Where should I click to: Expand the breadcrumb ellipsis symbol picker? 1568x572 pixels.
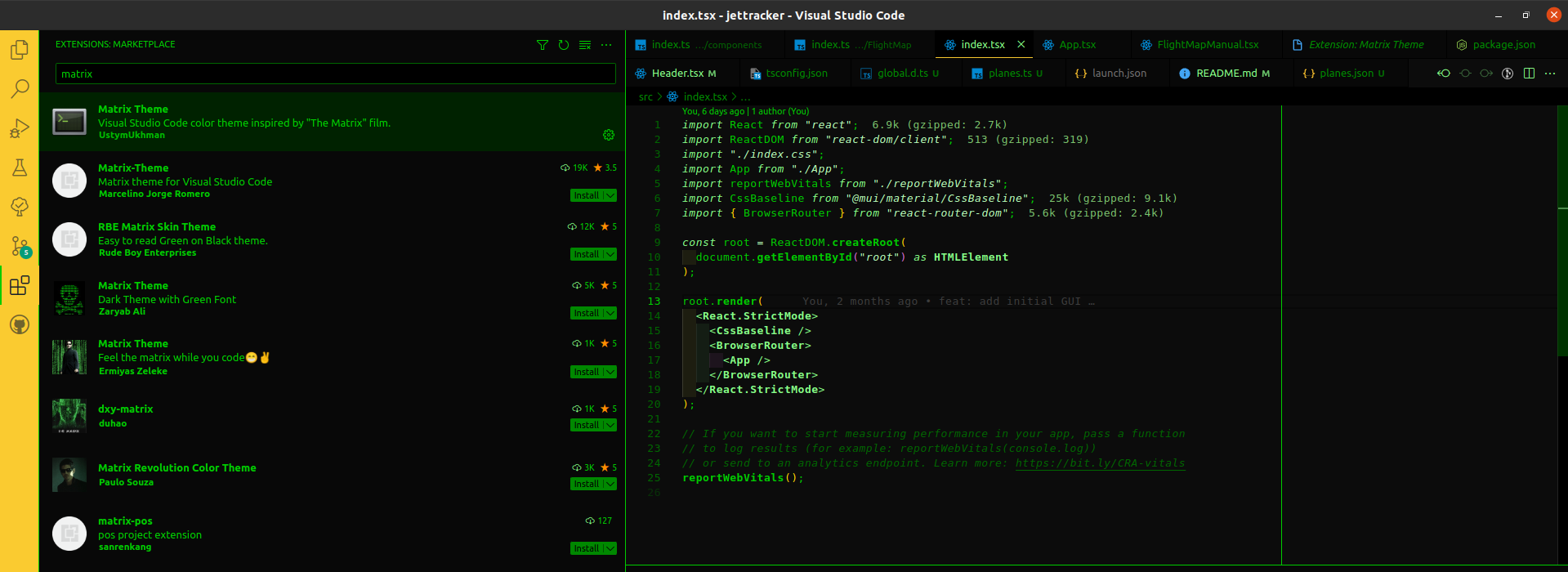745,97
